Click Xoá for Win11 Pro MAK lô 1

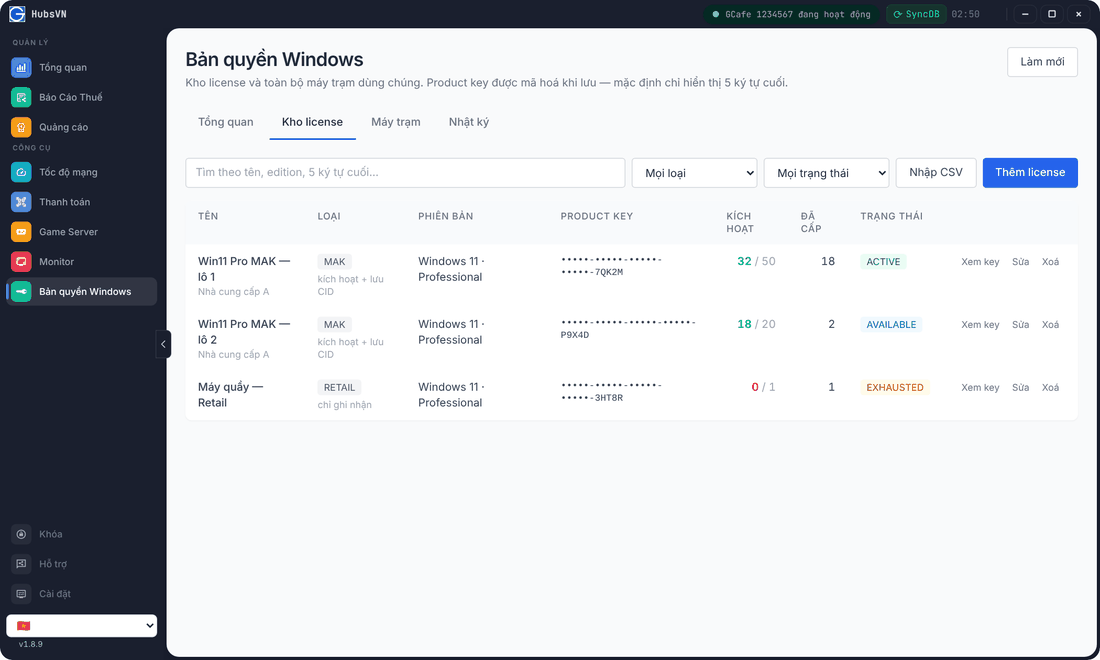pyautogui.click(x=1050, y=262)
